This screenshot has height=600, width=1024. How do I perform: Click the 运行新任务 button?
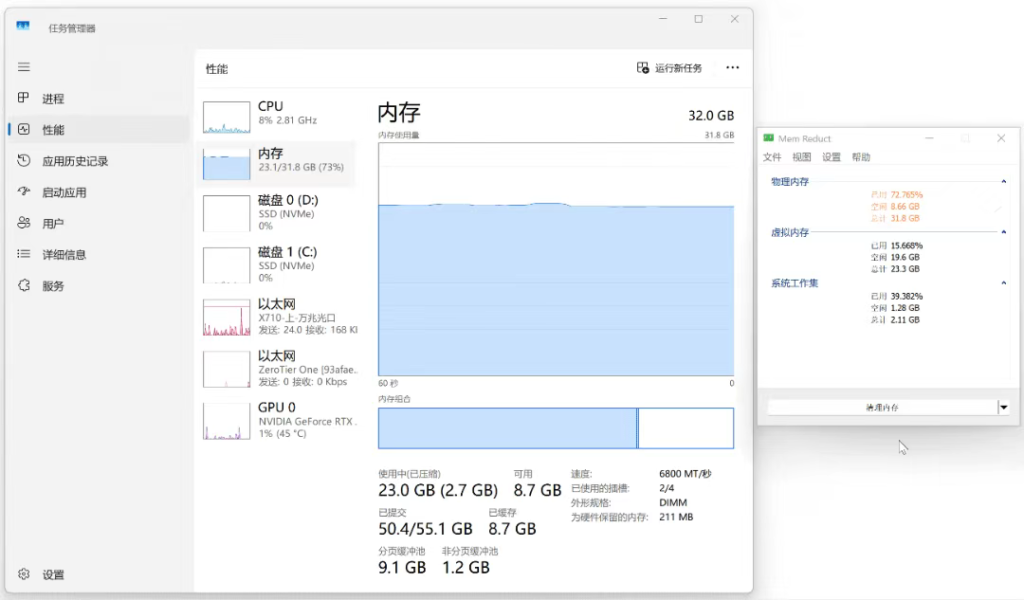(x=669, y=68)
